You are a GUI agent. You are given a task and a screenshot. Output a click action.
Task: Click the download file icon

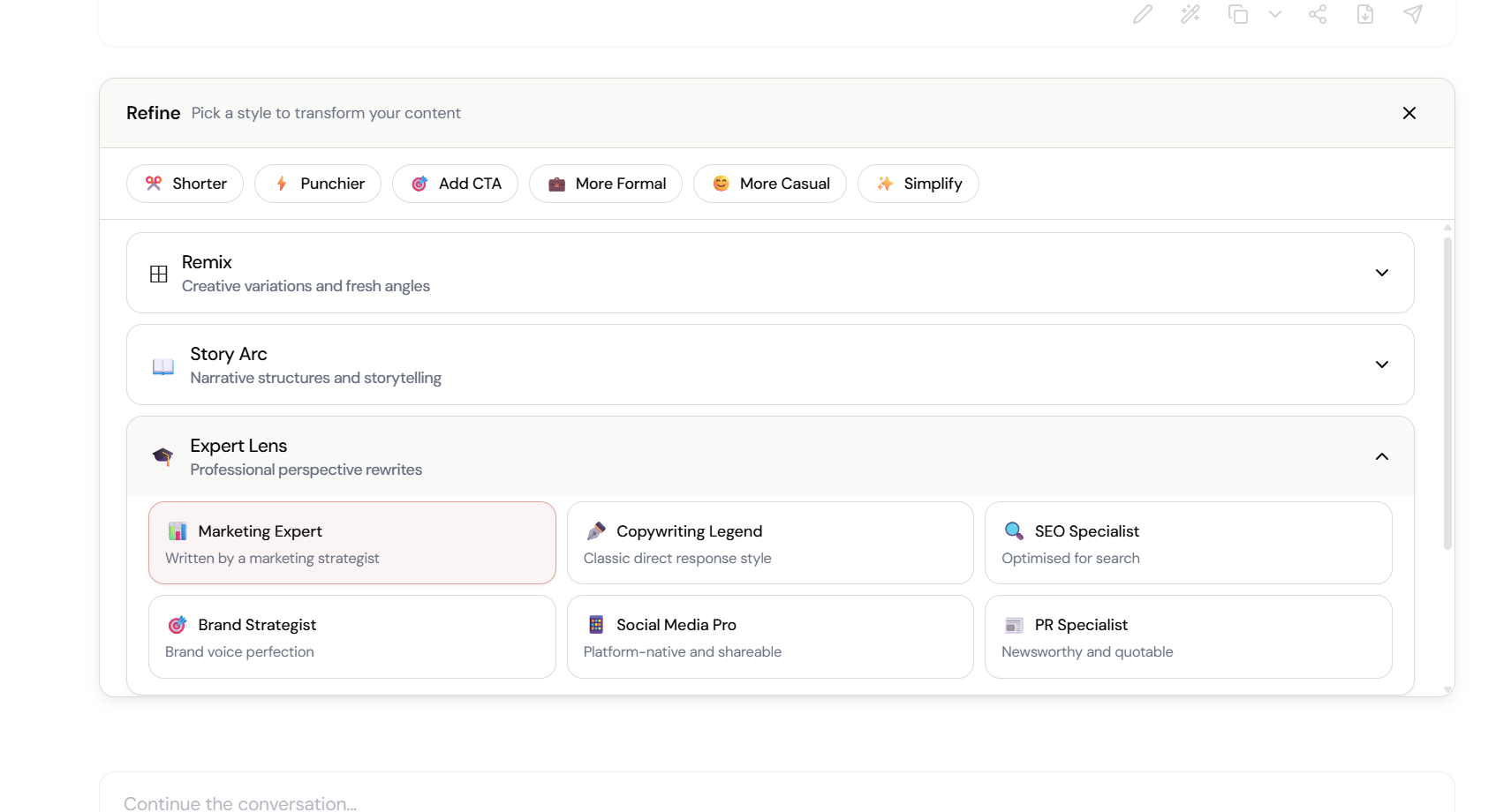[x=1365, y=14]
